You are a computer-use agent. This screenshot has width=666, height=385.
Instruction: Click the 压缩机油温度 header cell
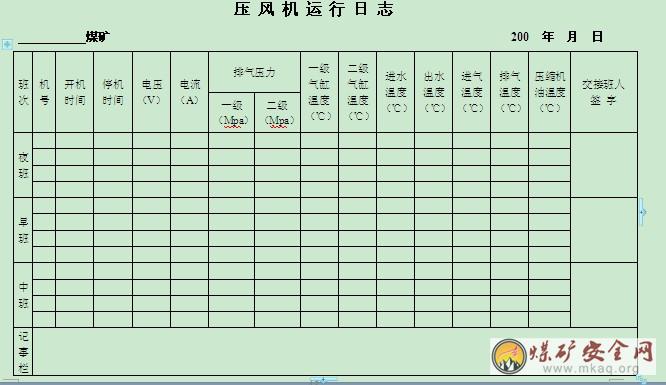pyautogui.click(x=550, y=92)
